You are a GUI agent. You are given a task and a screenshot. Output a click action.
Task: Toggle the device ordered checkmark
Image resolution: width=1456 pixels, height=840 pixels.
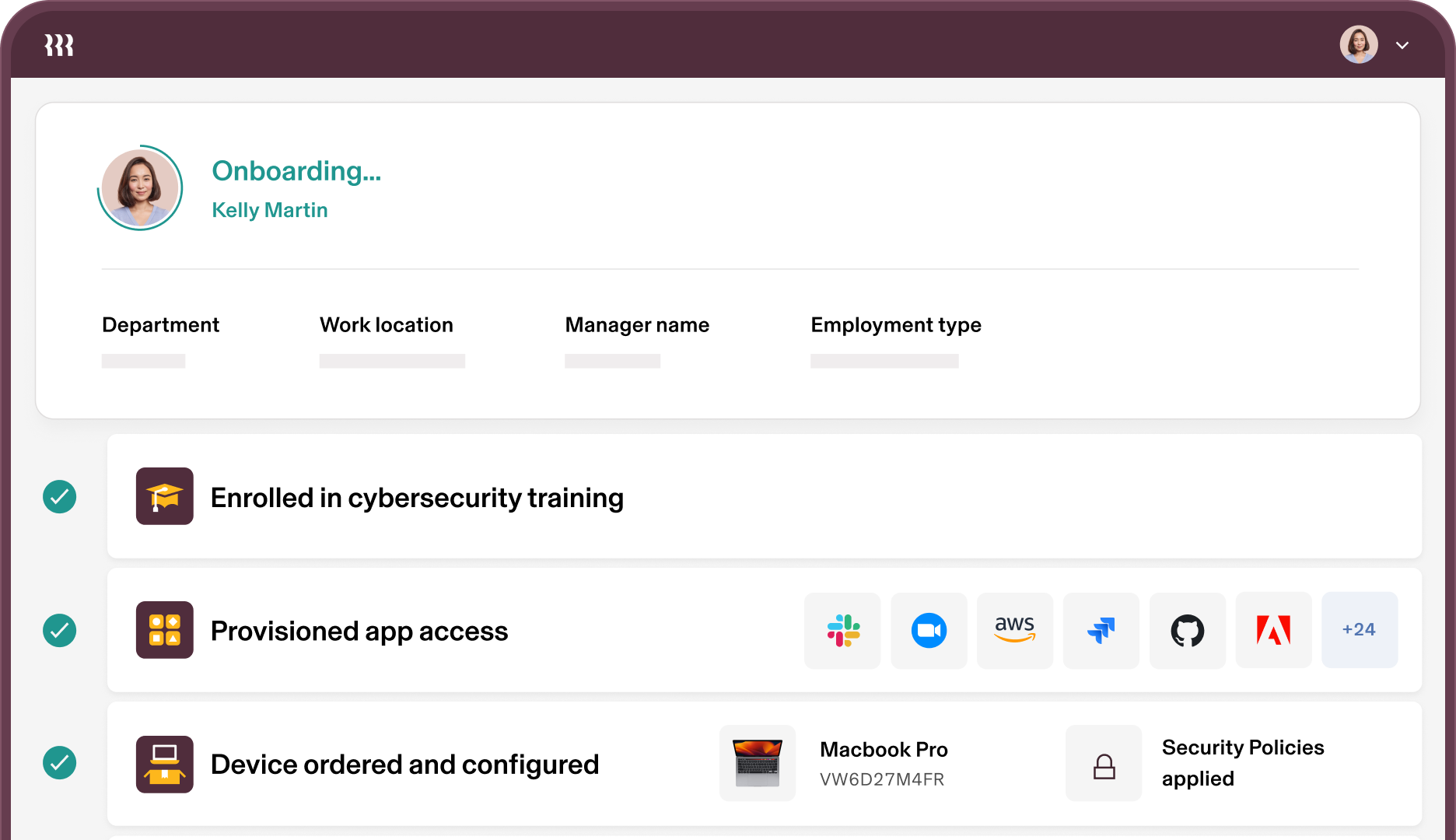coord(60,763)
